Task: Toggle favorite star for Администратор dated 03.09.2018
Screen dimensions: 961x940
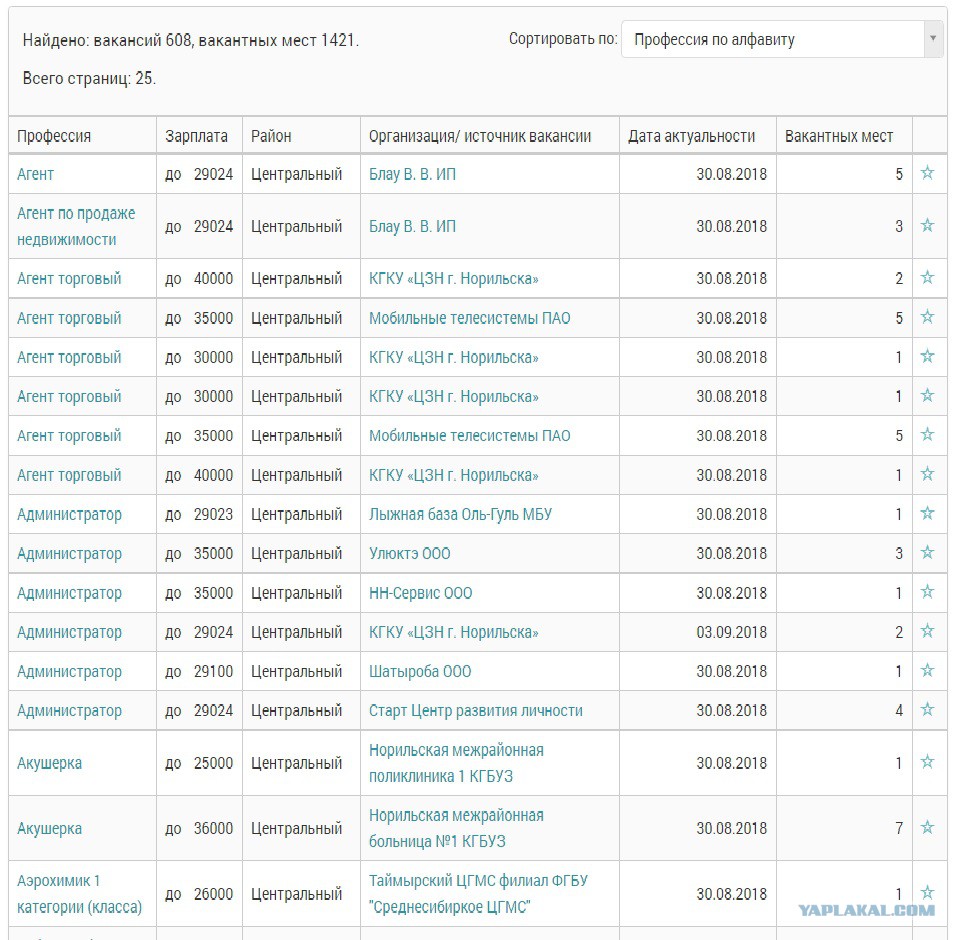Action: pyautogui.click(x=927, y=631)
